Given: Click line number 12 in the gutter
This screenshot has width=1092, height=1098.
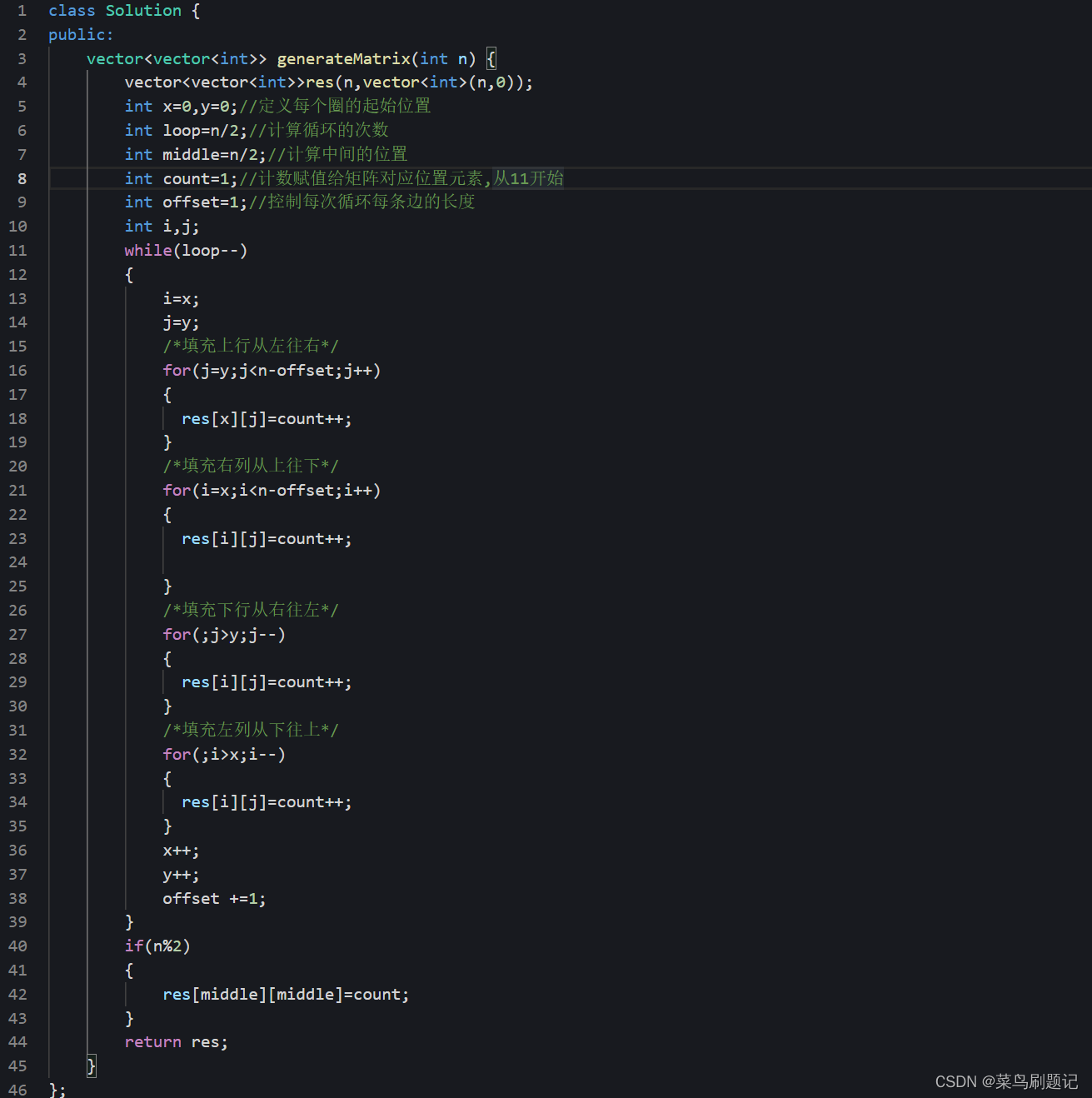Looking at the screenshot, I should (17, 275).
